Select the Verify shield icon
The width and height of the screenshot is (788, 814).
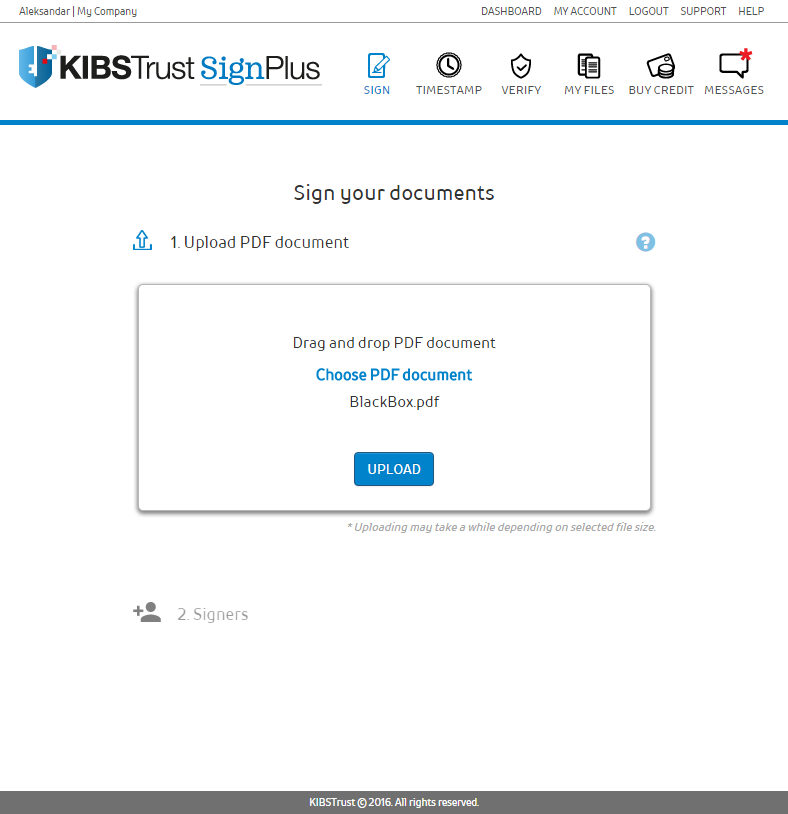(x=521, y=66)
